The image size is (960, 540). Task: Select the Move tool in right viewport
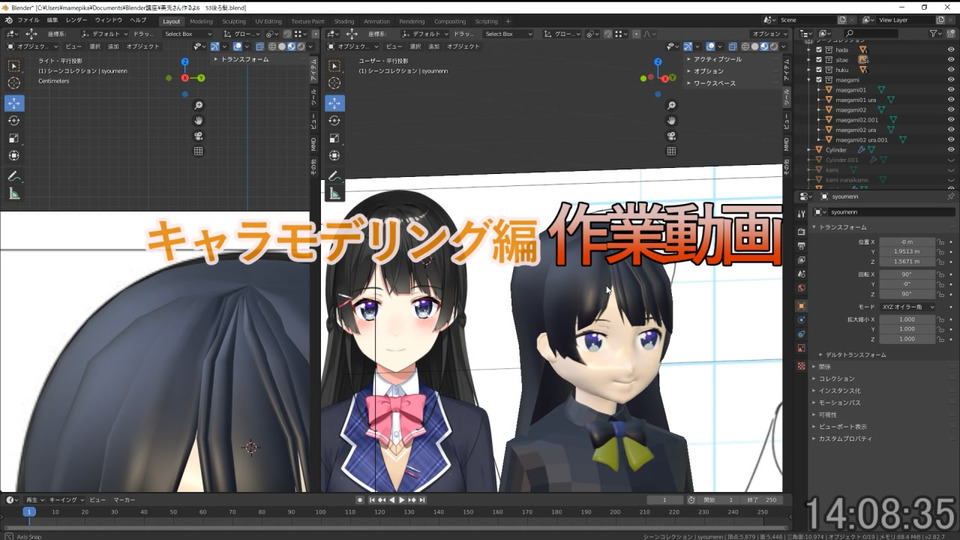click(x=334, y=103)
